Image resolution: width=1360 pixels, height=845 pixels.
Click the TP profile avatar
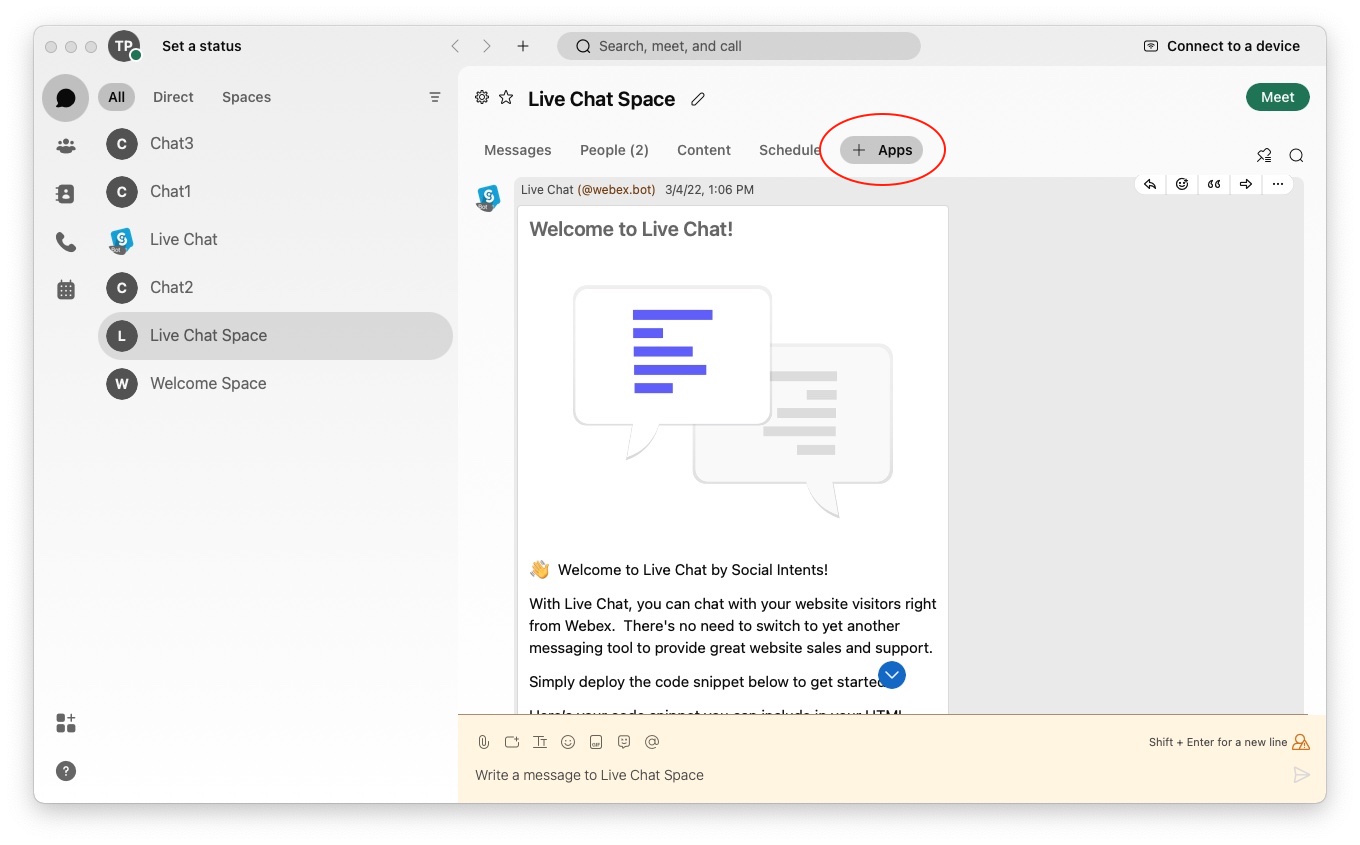[124, 46]
